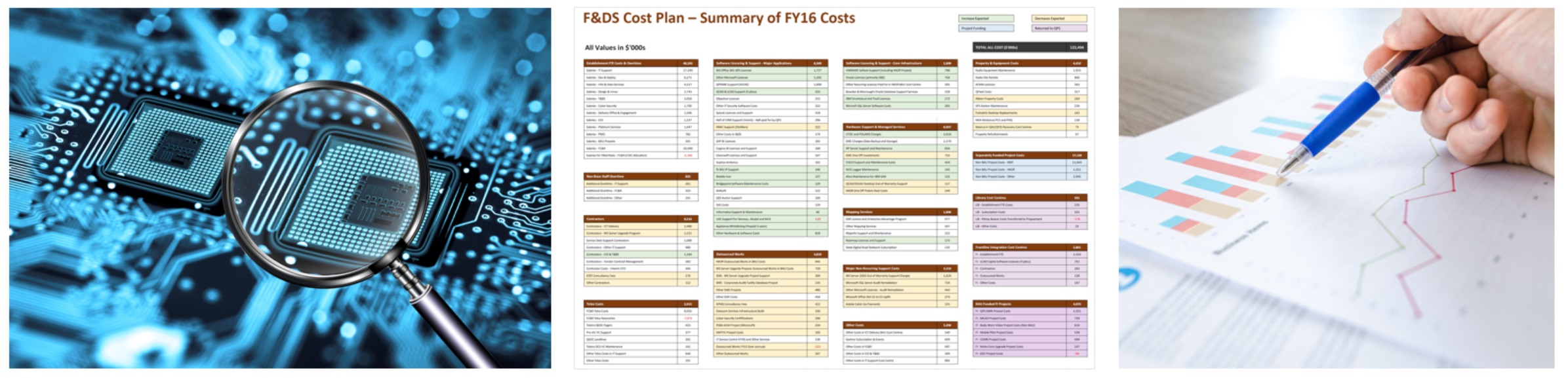This screenshot has height=378, width=1568.
Task: Select the Outsourced Works table header
Action: 770,254
